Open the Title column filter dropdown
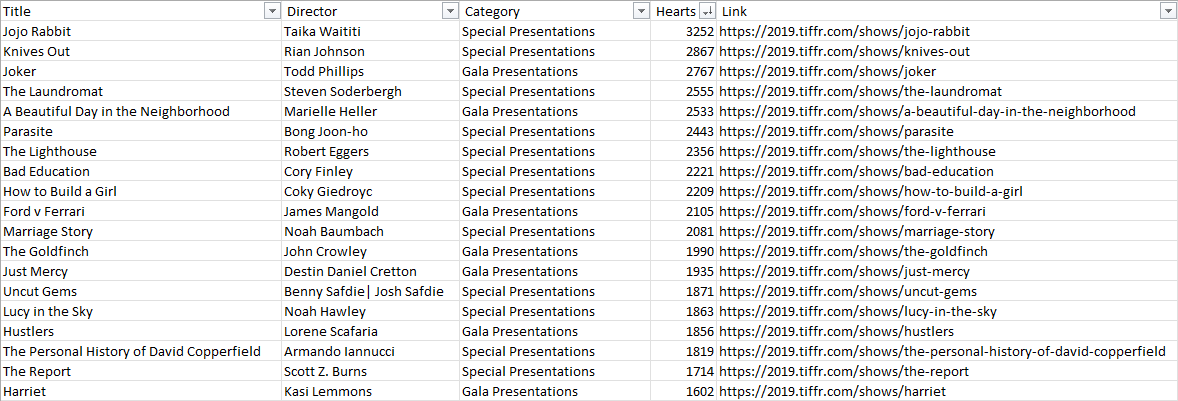This screenshot has height=401, width=1178. click(271, 11)
